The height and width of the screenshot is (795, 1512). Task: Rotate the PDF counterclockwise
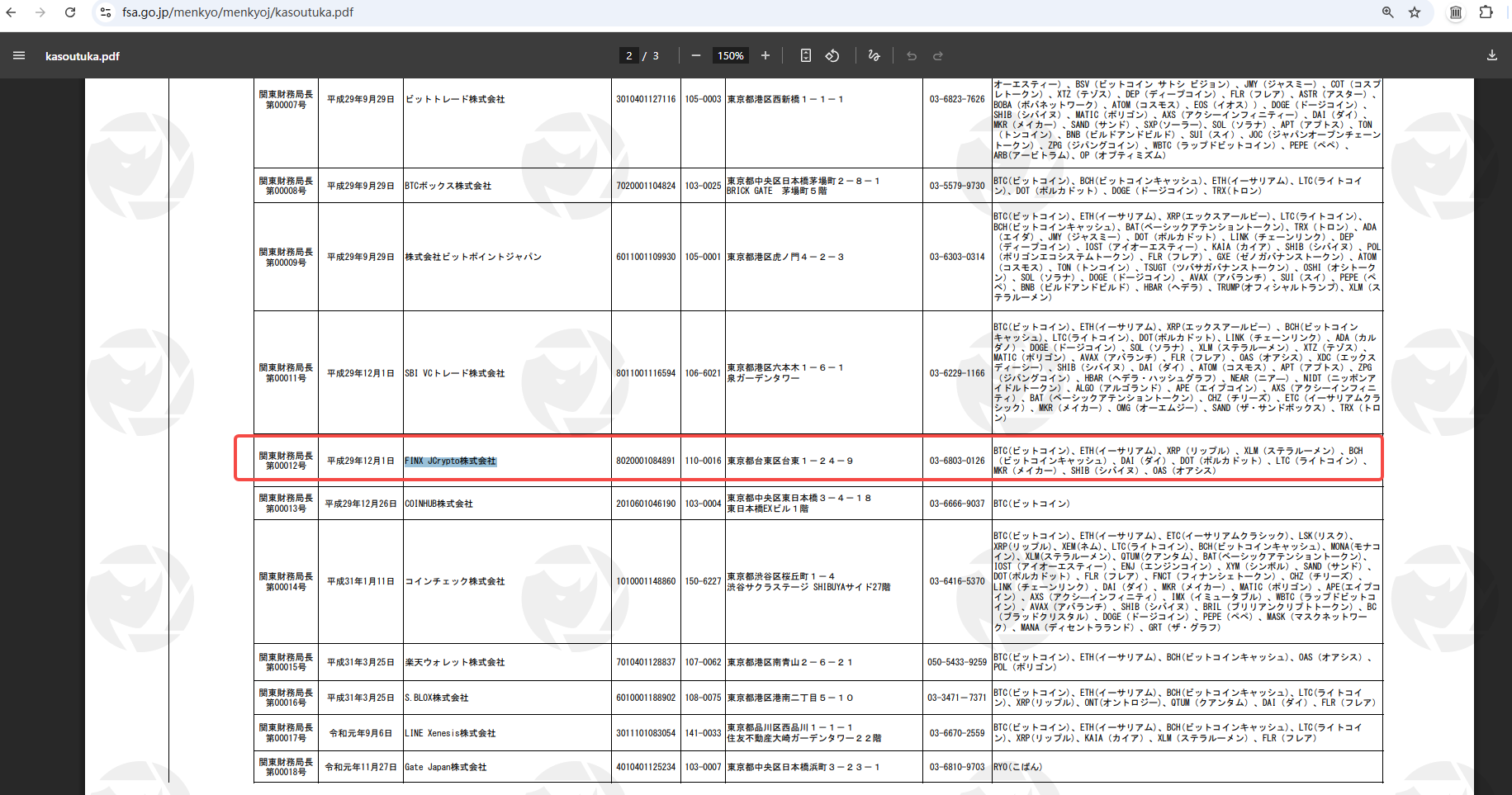pos(832,56)
